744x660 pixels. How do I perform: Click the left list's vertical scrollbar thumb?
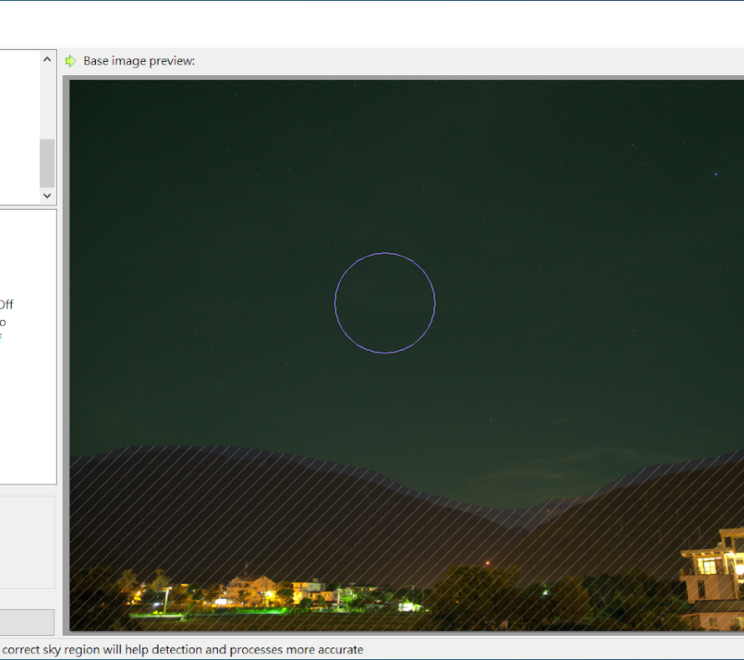[x=47, y=162]
